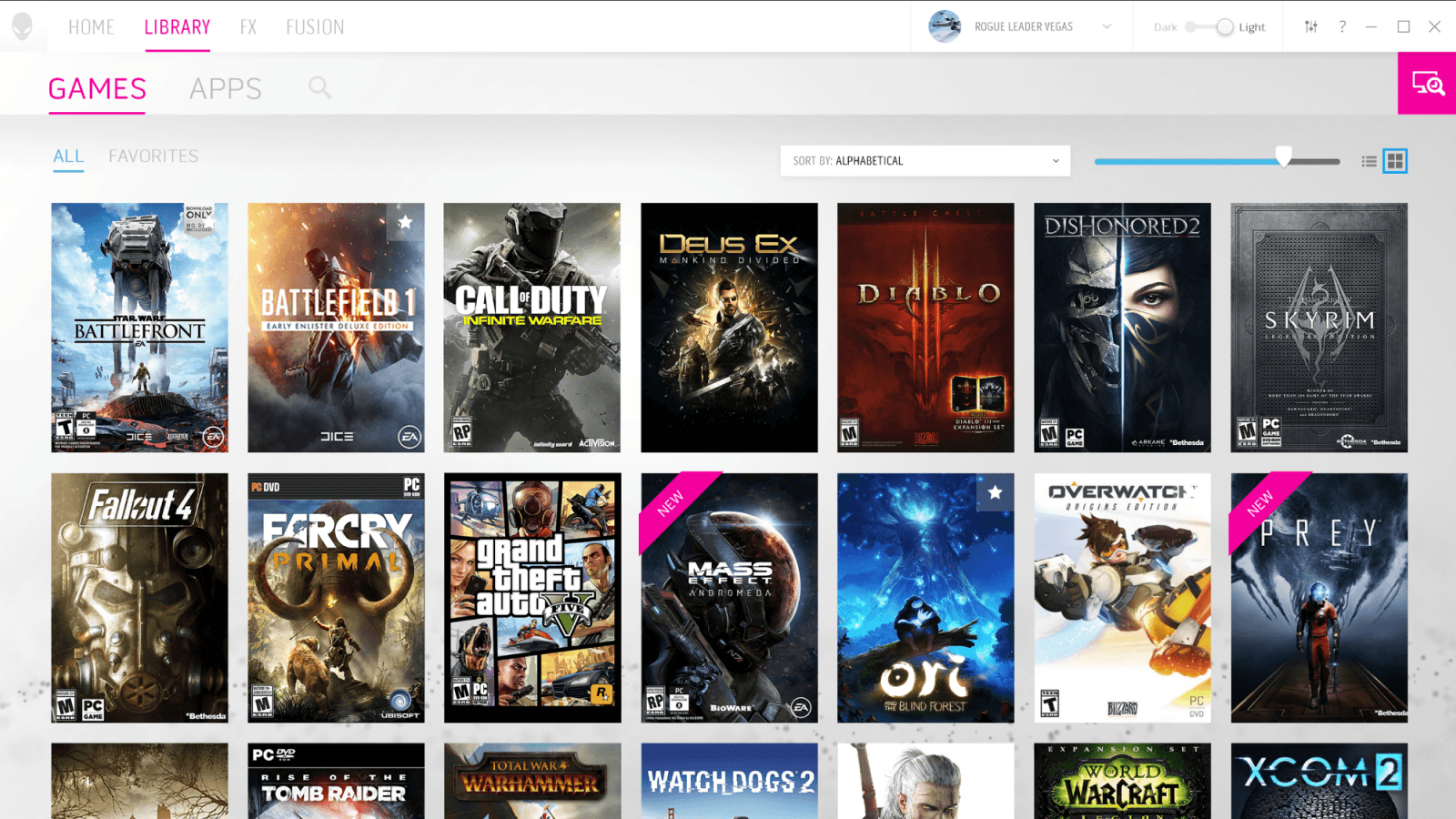The image size is (1456, 819).
Task: Open the search icon next to APPS
Action: pyautogui.click(x=318, y=87)
